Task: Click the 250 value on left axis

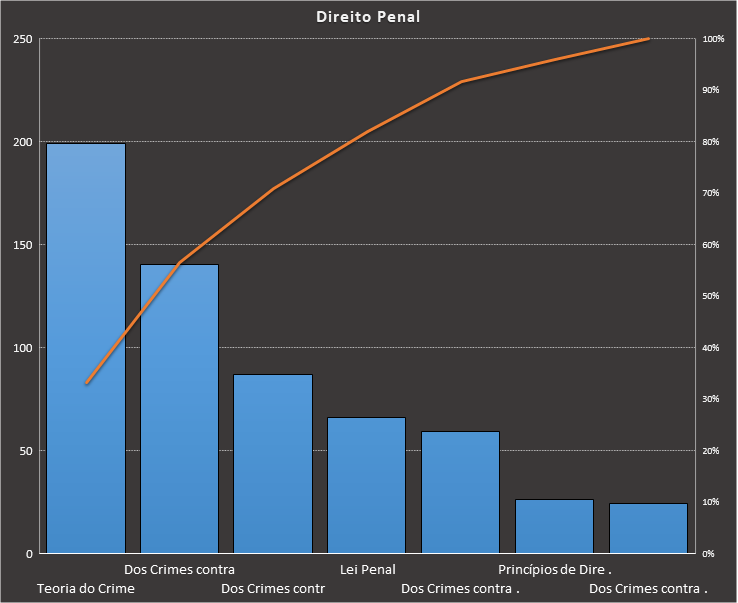Action: coord(22,39)
